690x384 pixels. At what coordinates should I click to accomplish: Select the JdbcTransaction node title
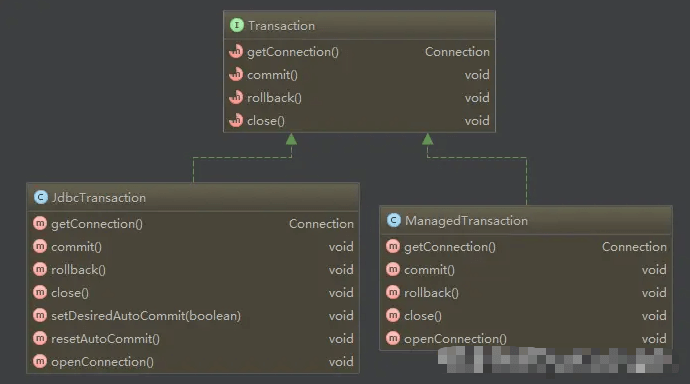(99, 198)
